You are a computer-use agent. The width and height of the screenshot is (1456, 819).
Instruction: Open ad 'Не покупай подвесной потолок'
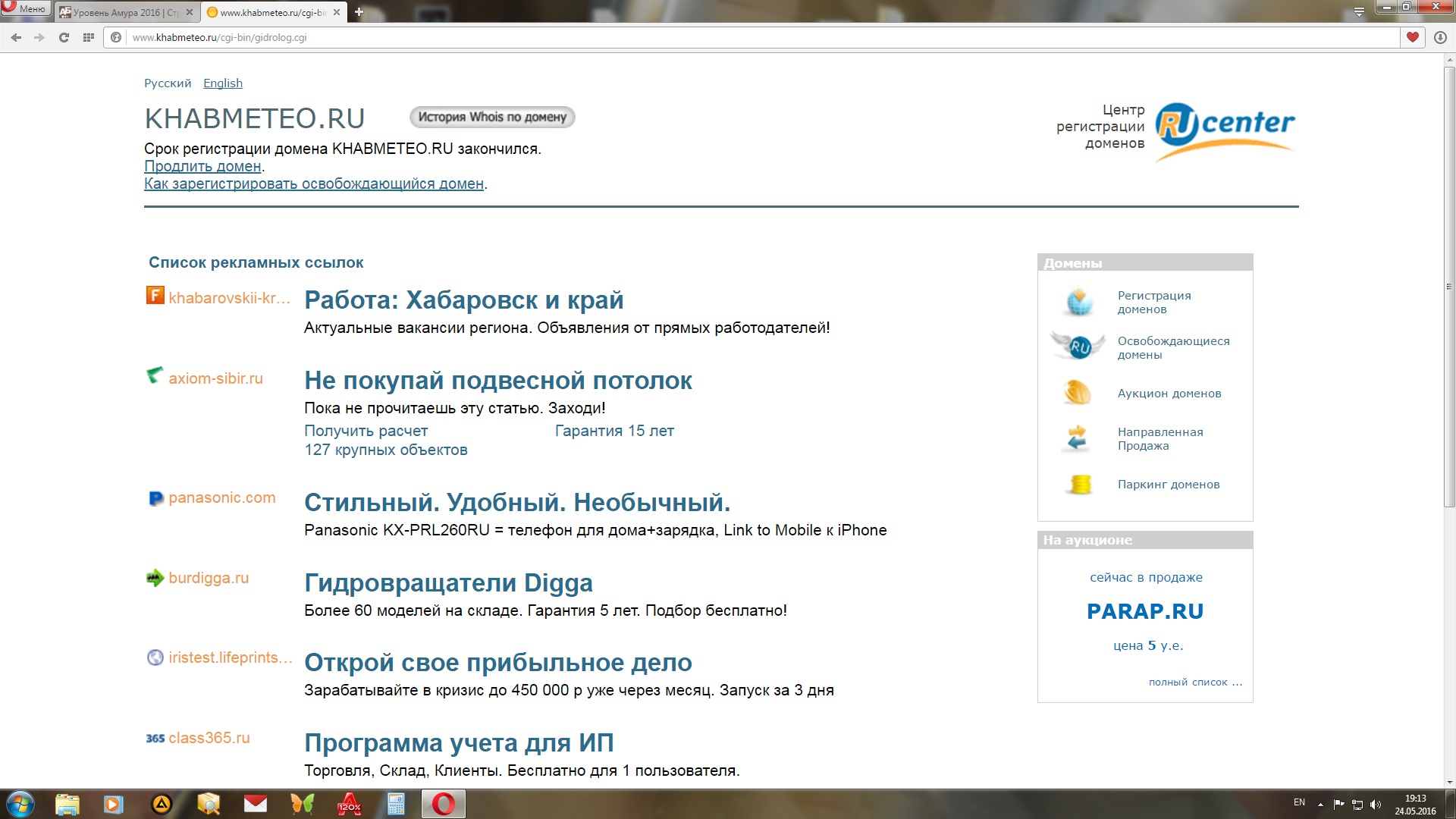tap(498, 381)
